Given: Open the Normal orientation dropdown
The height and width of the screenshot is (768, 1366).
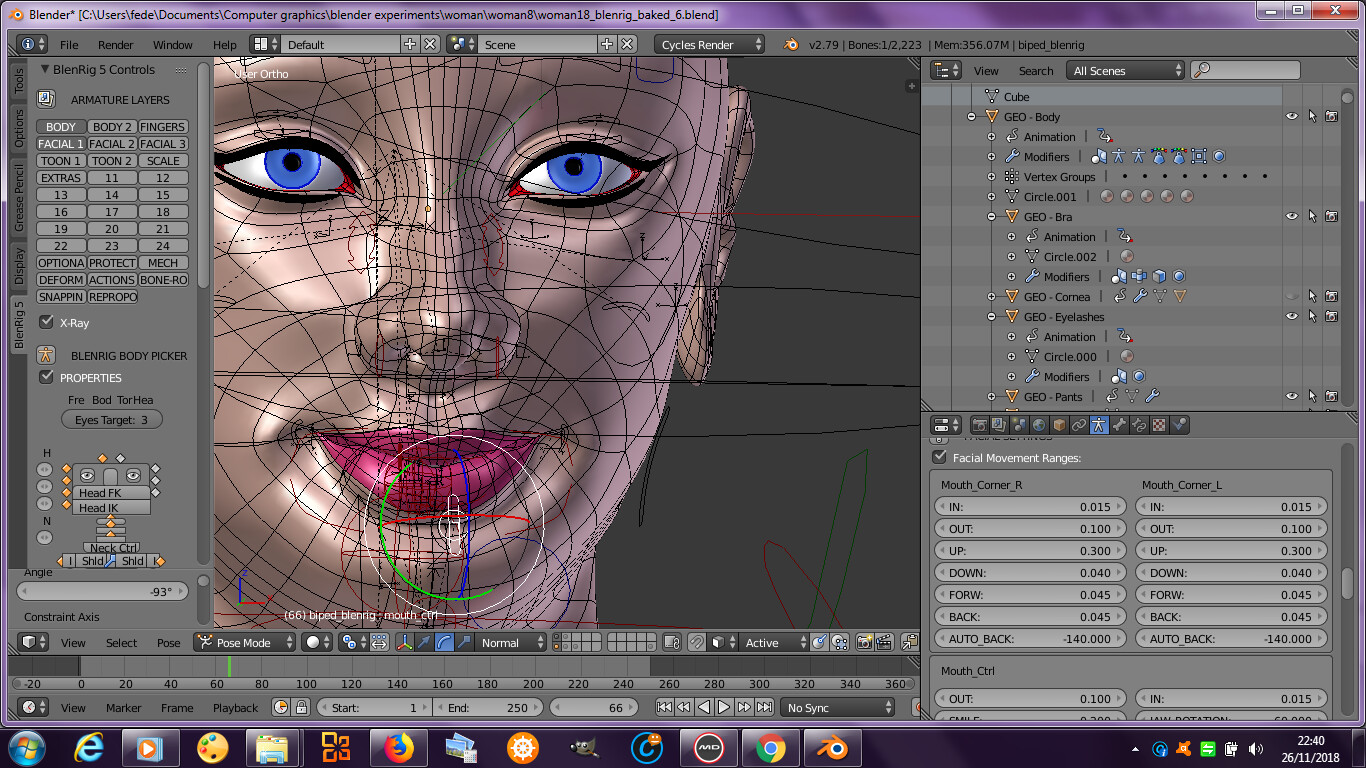Looking at the screenshot, I should click(x=510, y=643).
